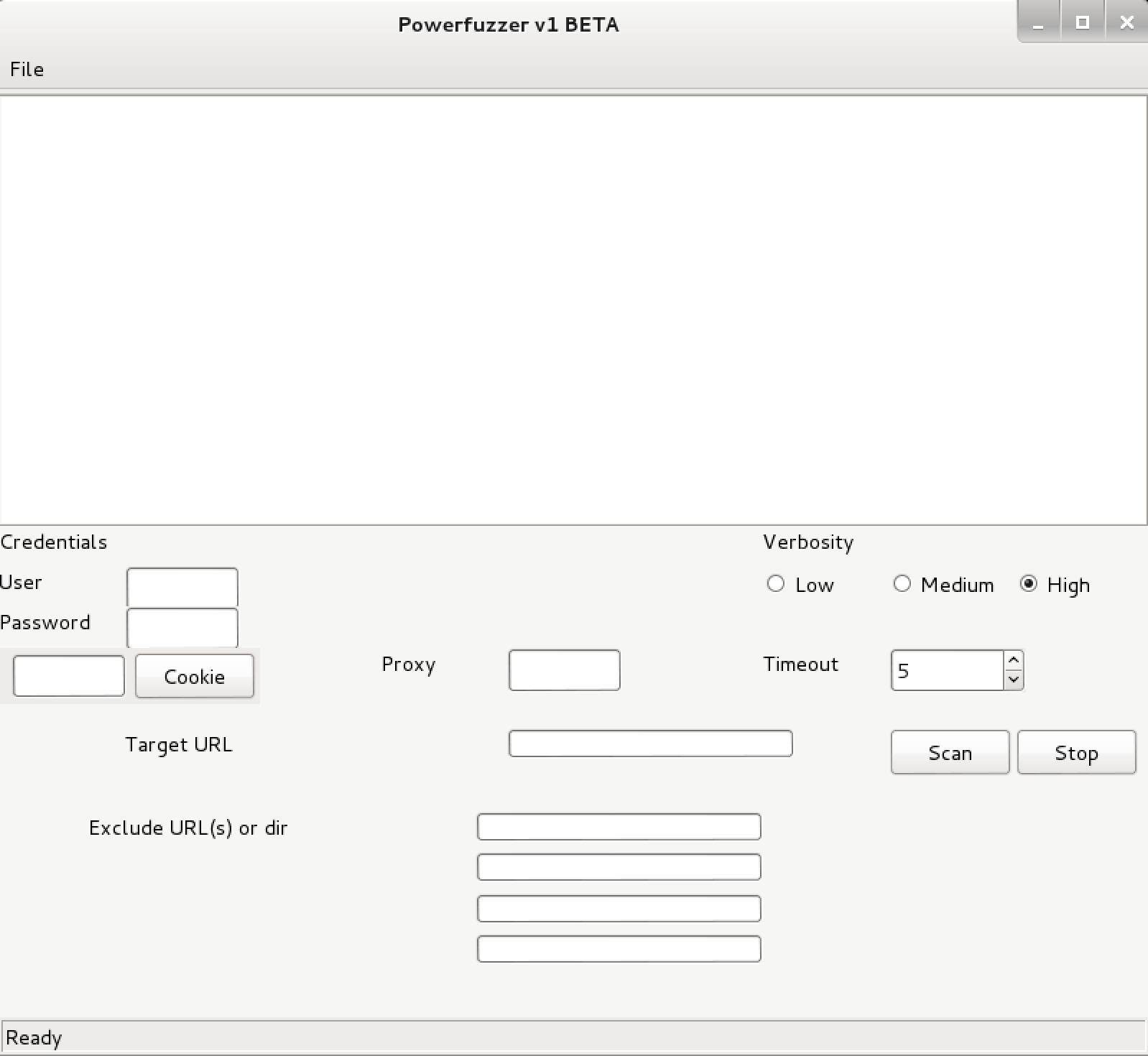This screenshot has height=1056, width=1148.
Task: Focus the Password input field
Action: (182, 628)
